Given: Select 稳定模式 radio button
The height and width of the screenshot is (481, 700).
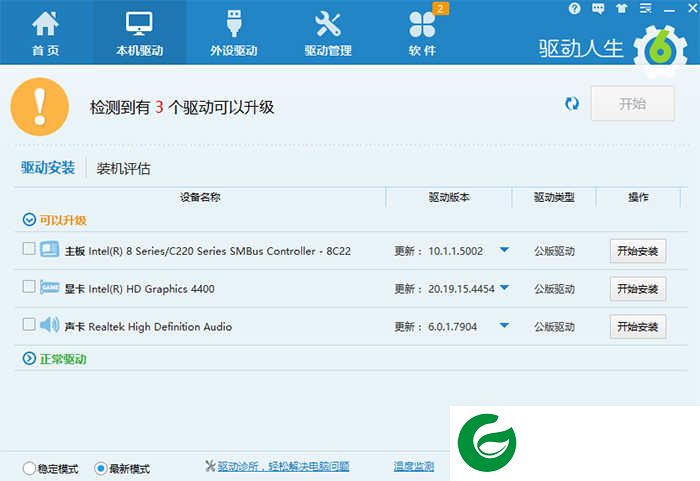Looking at the screenshot, I should (29, 468).
